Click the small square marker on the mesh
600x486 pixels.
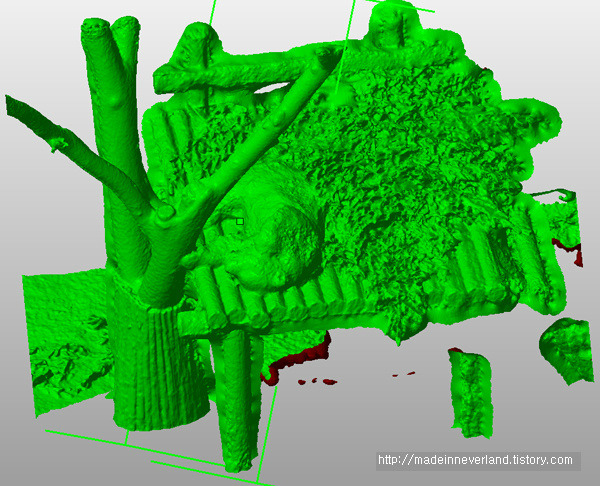pyautogui.click(x=240, y=221)
